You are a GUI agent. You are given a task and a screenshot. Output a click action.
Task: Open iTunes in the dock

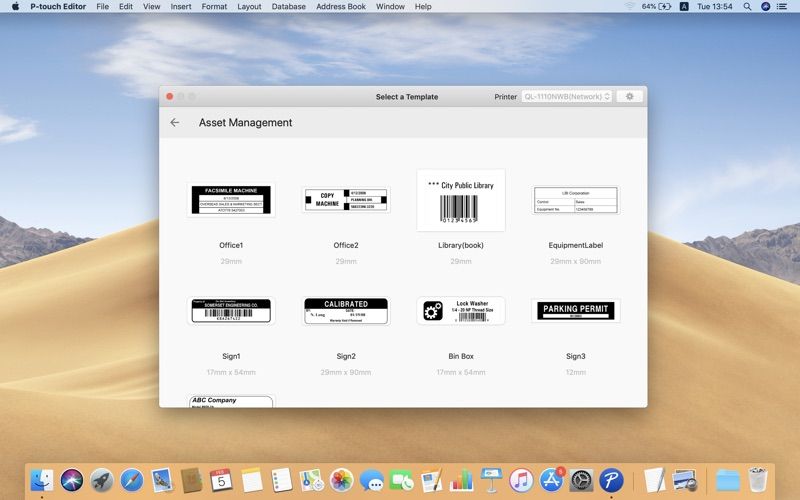pyautogui.click(x=521, y=480)
